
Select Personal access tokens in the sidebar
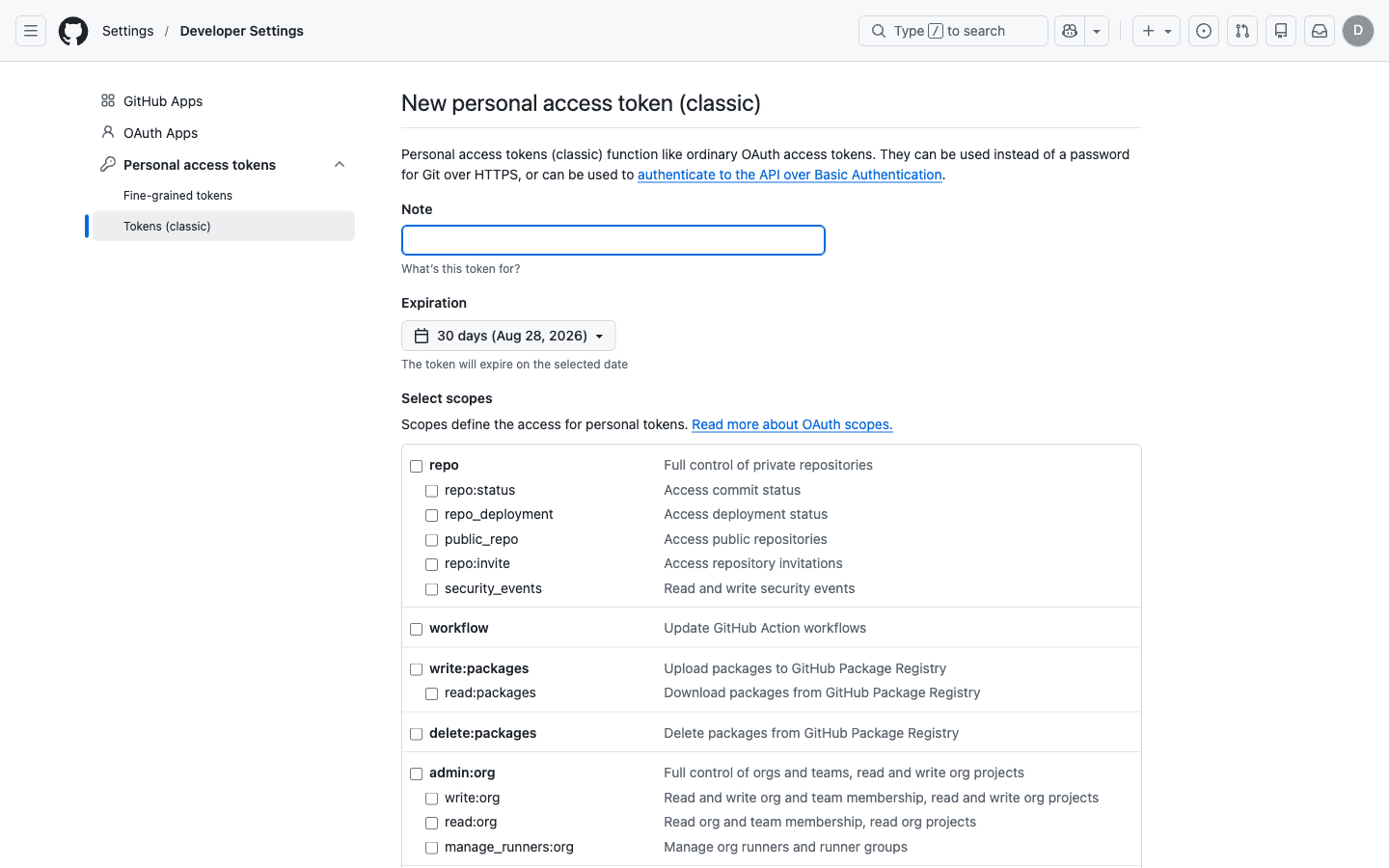tap(200, 165)
